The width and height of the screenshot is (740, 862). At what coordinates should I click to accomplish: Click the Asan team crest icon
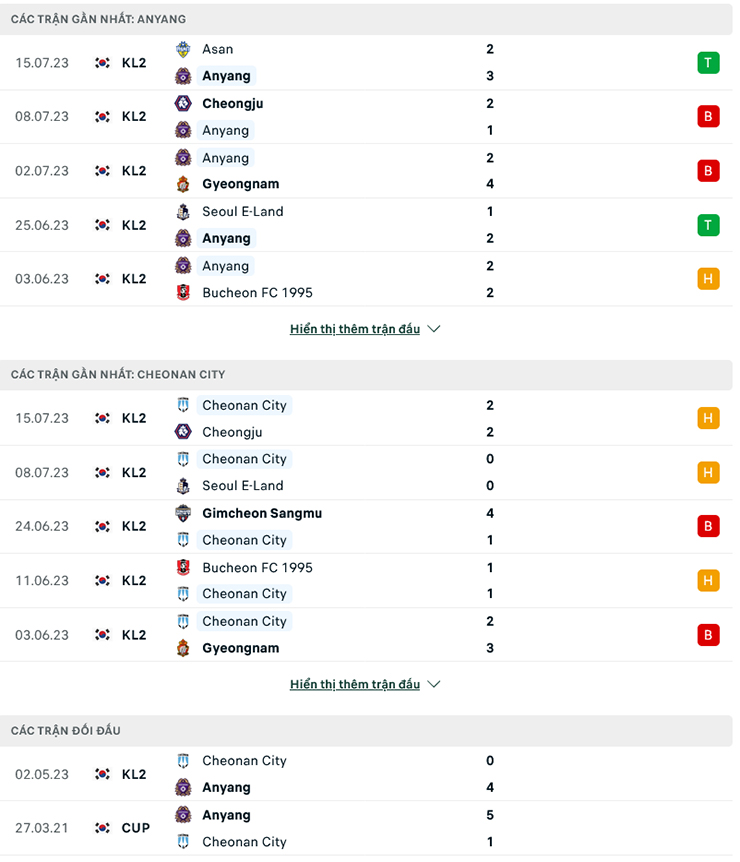tap(183, 49)
